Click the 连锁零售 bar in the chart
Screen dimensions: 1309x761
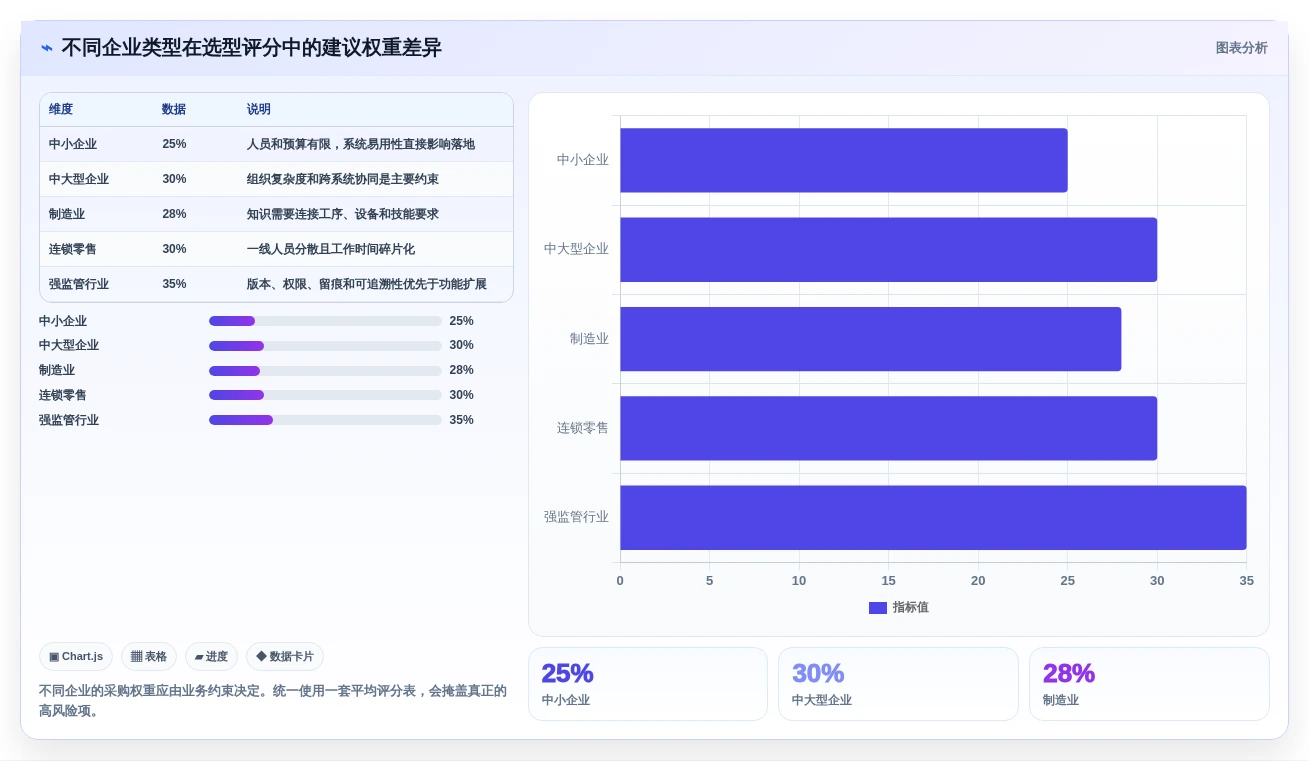889,428
